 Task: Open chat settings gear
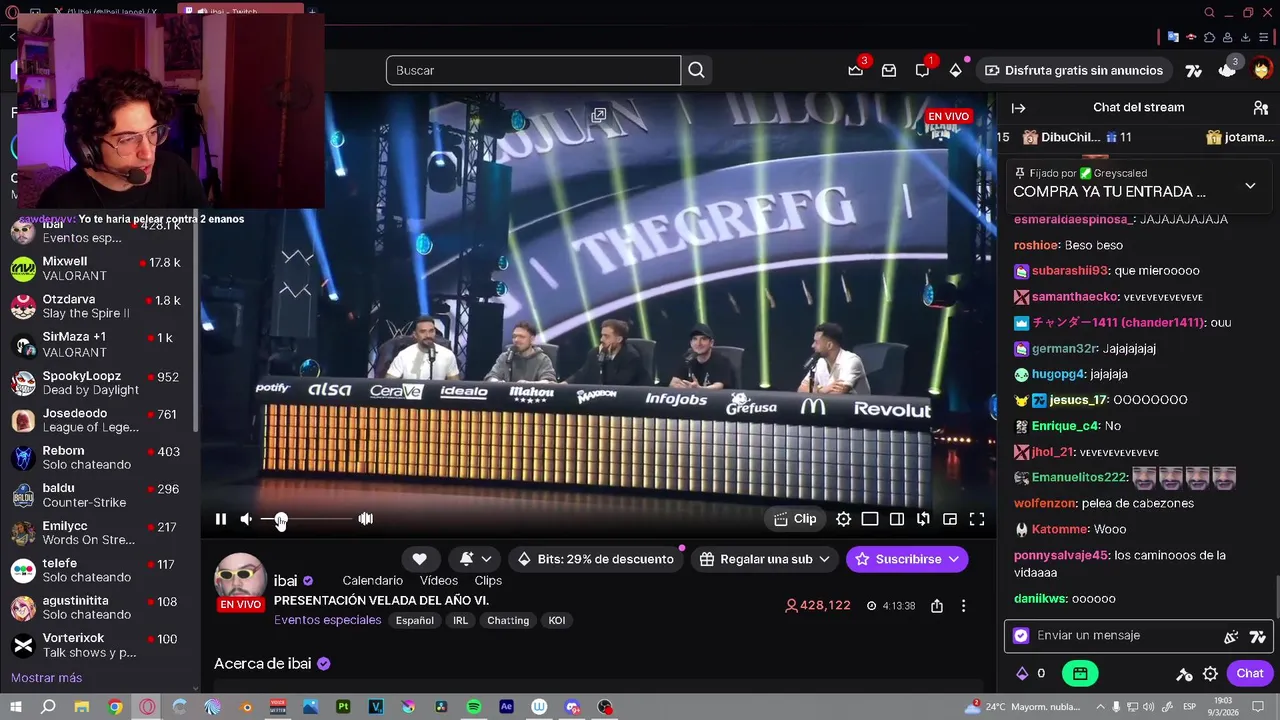[x=1210, y=674]
